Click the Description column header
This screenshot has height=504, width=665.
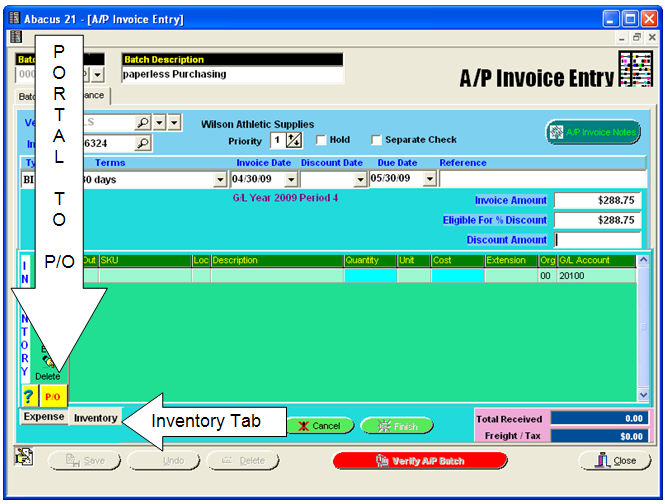[x=277, y=260]
